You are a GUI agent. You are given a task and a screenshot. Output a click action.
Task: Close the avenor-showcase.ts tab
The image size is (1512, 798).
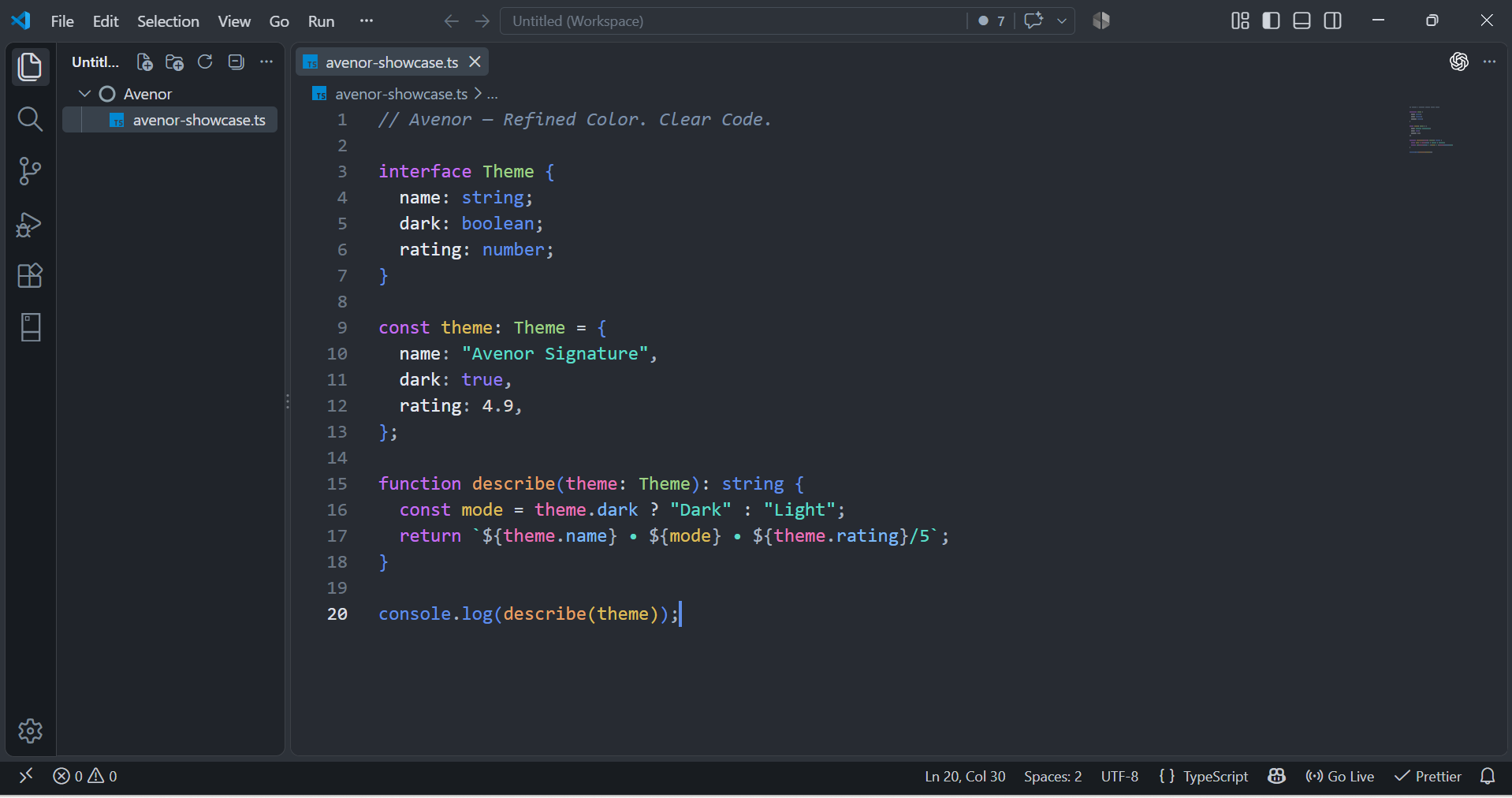point(475,62)
